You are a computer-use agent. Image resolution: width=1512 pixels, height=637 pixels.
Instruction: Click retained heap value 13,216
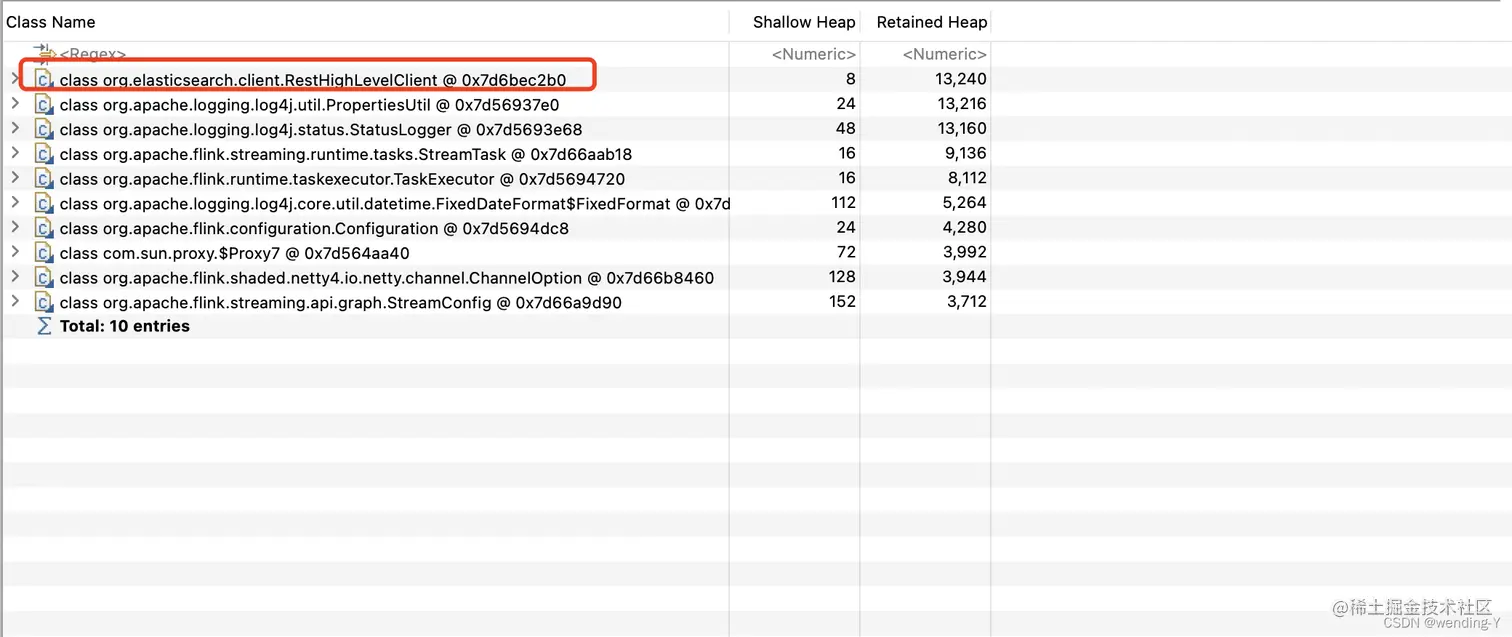(x=962, y=104)
